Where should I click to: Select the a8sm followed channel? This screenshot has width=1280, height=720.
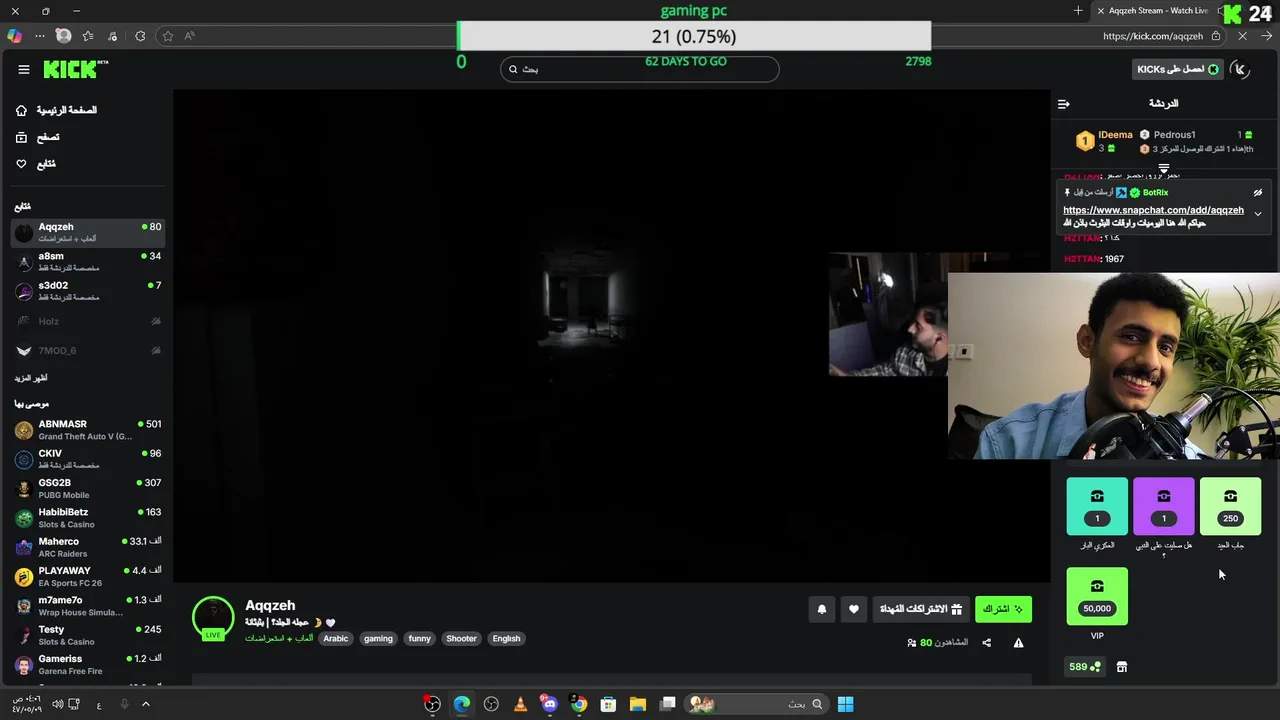coord(88,262)
